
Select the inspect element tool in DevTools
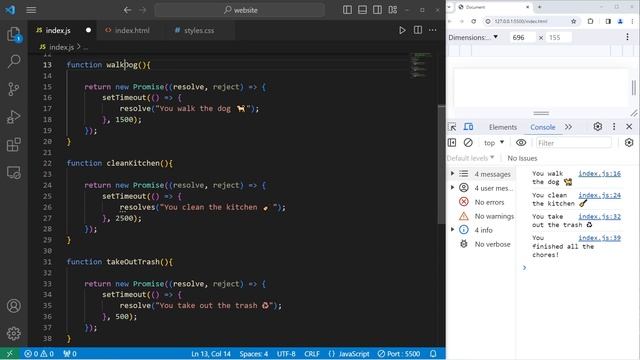coord(452,127)
